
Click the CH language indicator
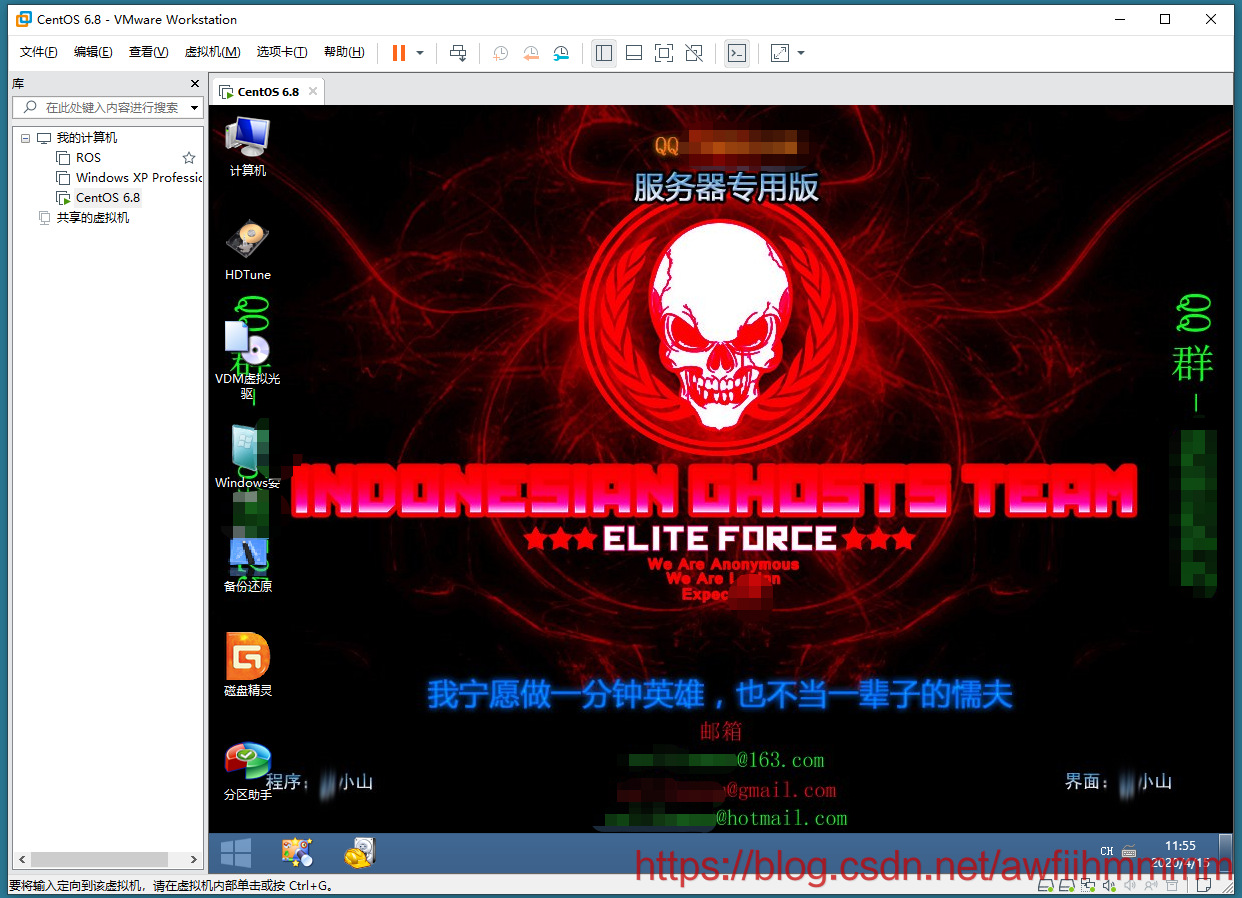1106,852
